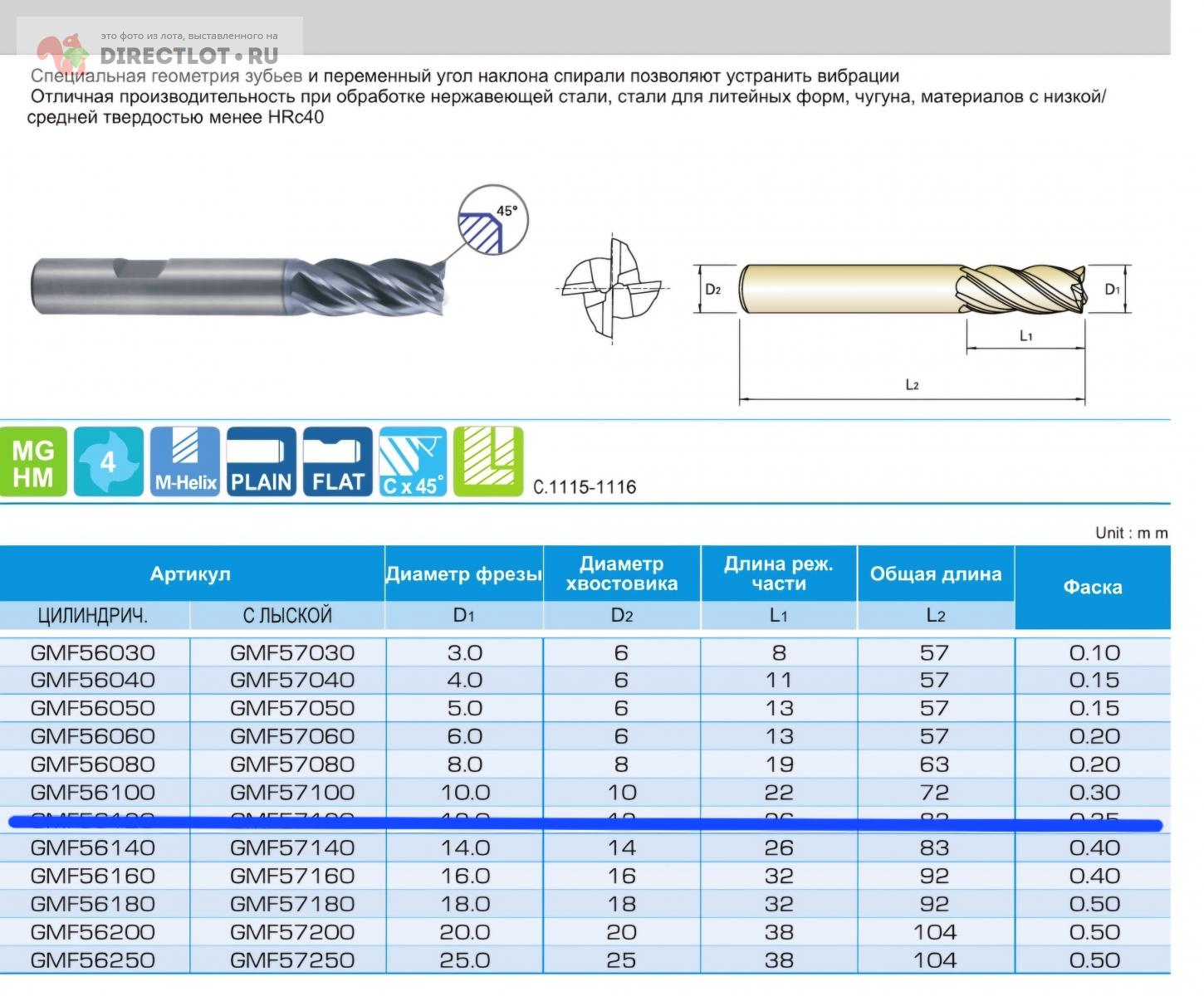Click the L1 label on the drawing

coord(1025,336)
